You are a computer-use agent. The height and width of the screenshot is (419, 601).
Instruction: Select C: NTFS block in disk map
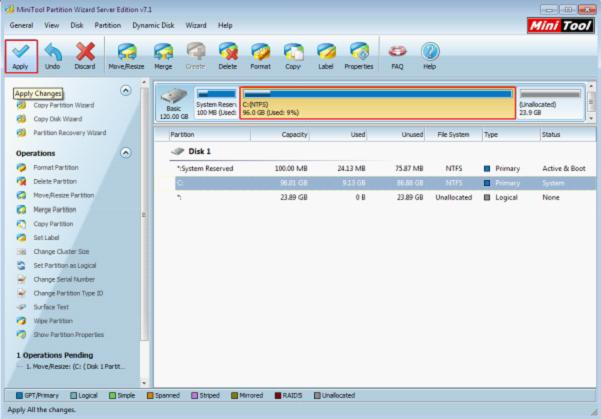[378, 103]
